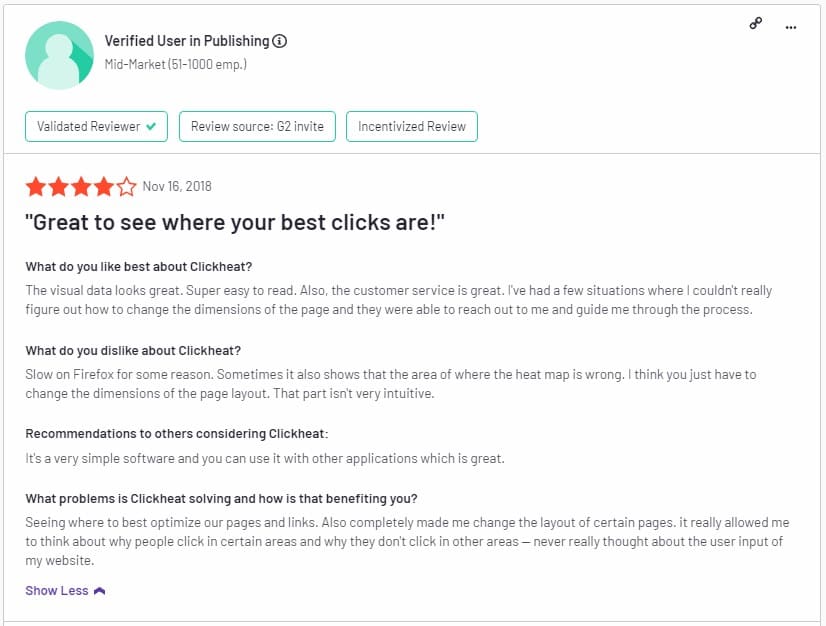Click the green reviewer avatar image
826x626 pixels.
[x=60, y=55]
